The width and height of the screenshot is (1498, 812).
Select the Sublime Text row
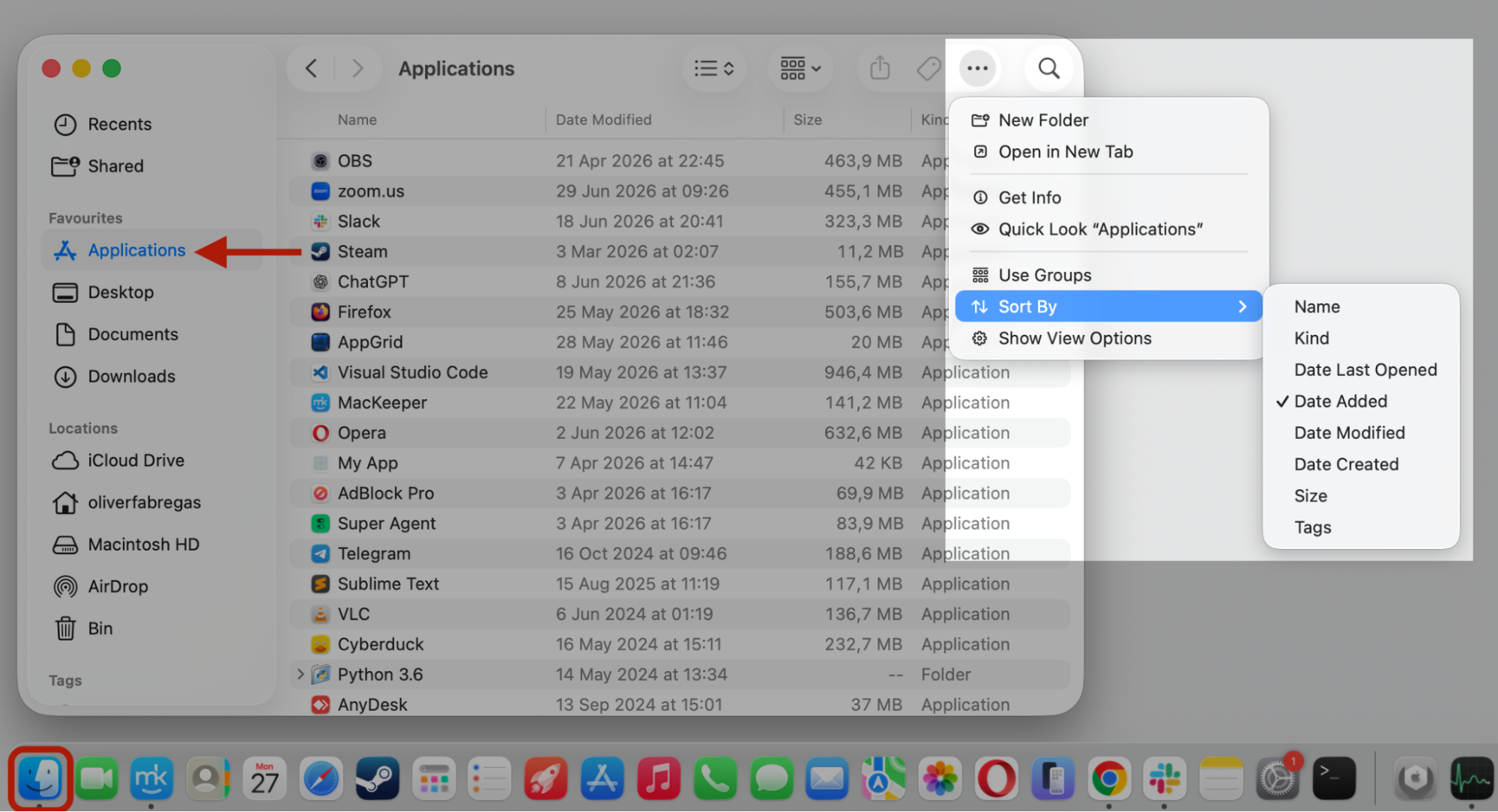coord(680,584)
